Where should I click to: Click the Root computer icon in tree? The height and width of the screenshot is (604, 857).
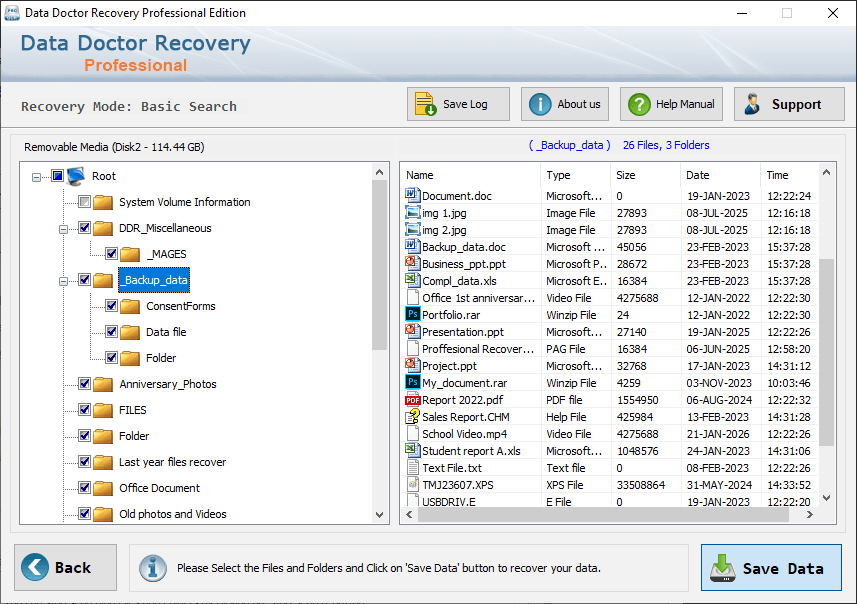coord(76,176)
